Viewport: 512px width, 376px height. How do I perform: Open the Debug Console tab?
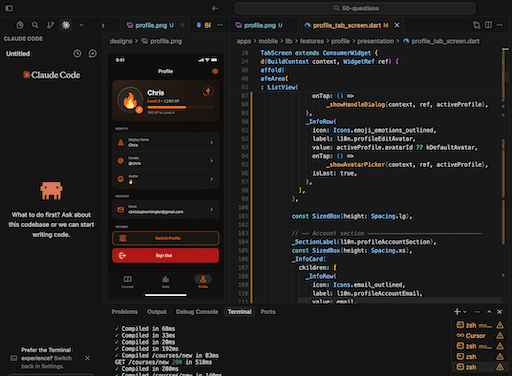[197, 312]
